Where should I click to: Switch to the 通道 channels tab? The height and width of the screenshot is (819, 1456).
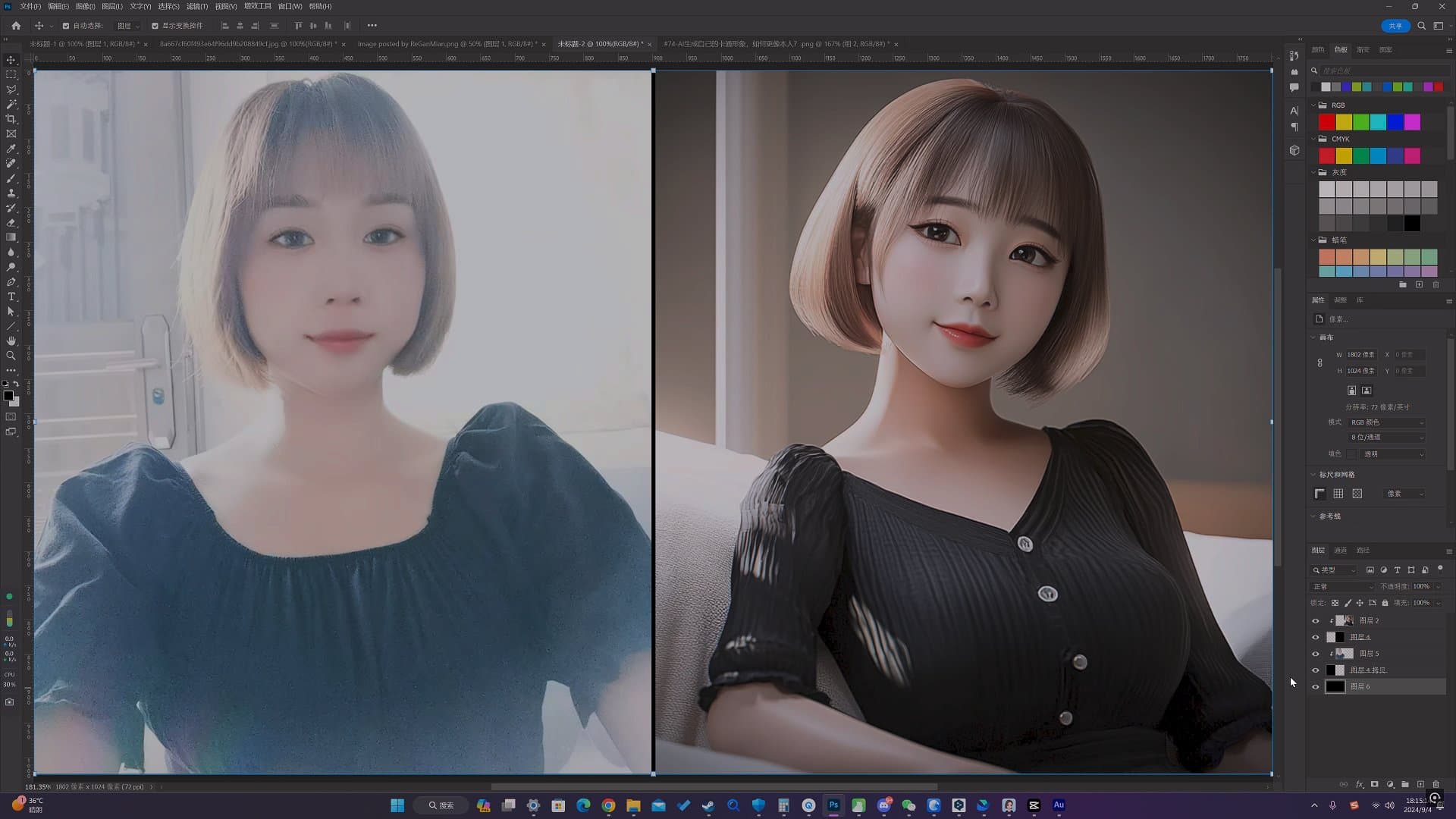tap(1341, 551)
